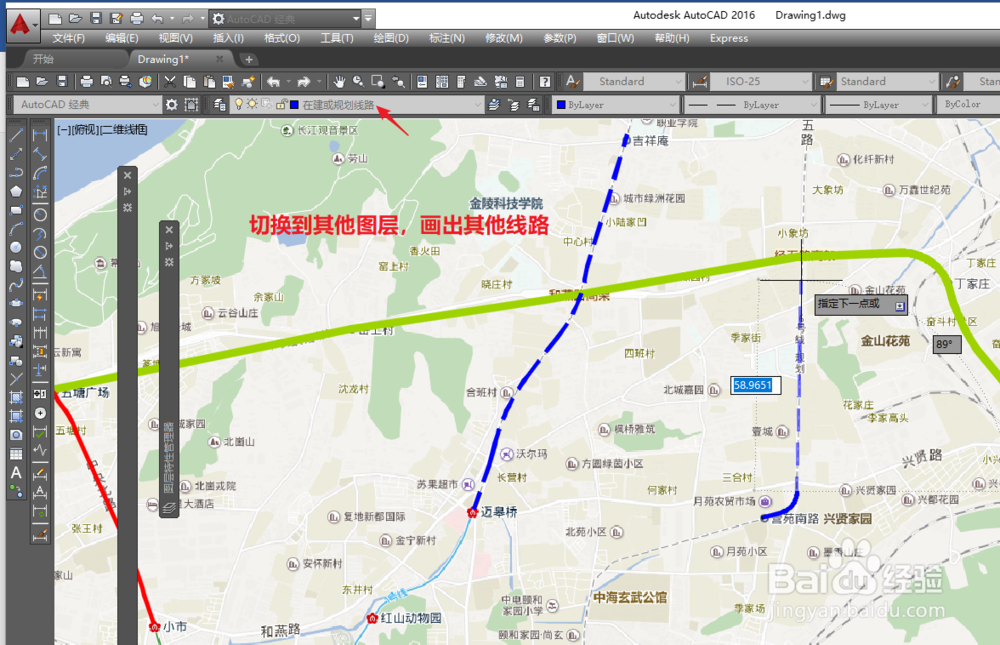Select the Angular dimension tool
This screenshot has height=645, width=1000.
[x=40, y=272]
